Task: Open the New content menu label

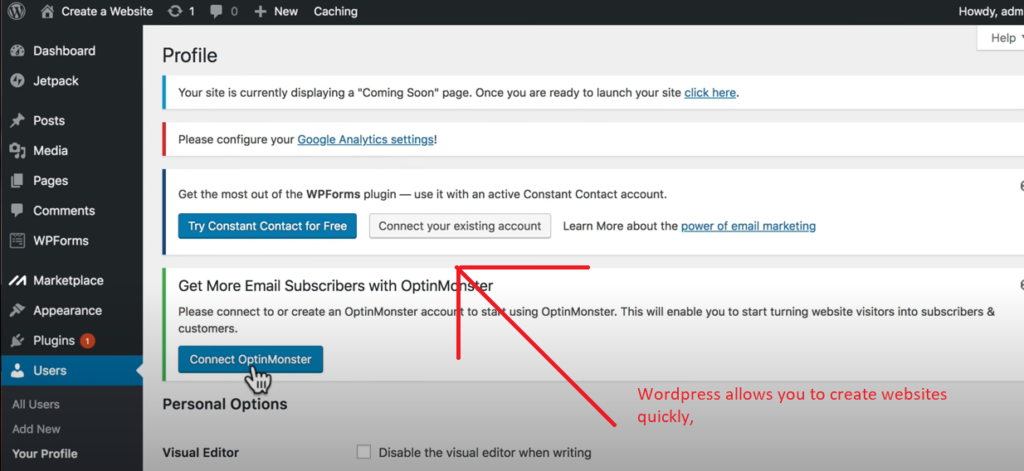Action: (286, 11)
